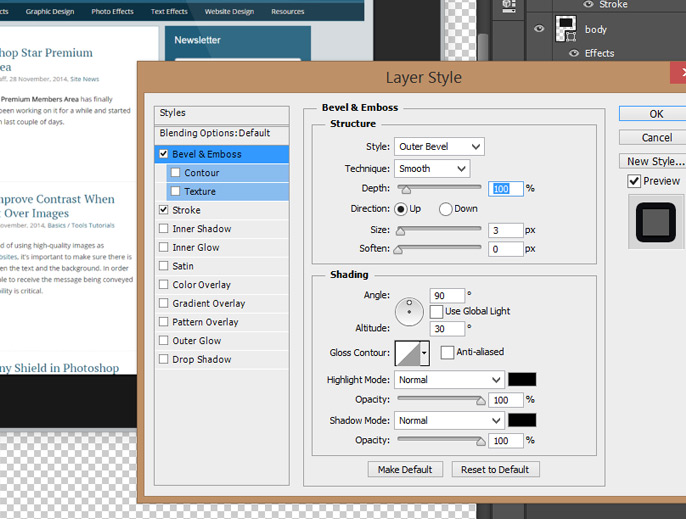This screenshot has width=686, height=519.
Task: Toggle the Effects eye icon under body layer
Action: 574,54
